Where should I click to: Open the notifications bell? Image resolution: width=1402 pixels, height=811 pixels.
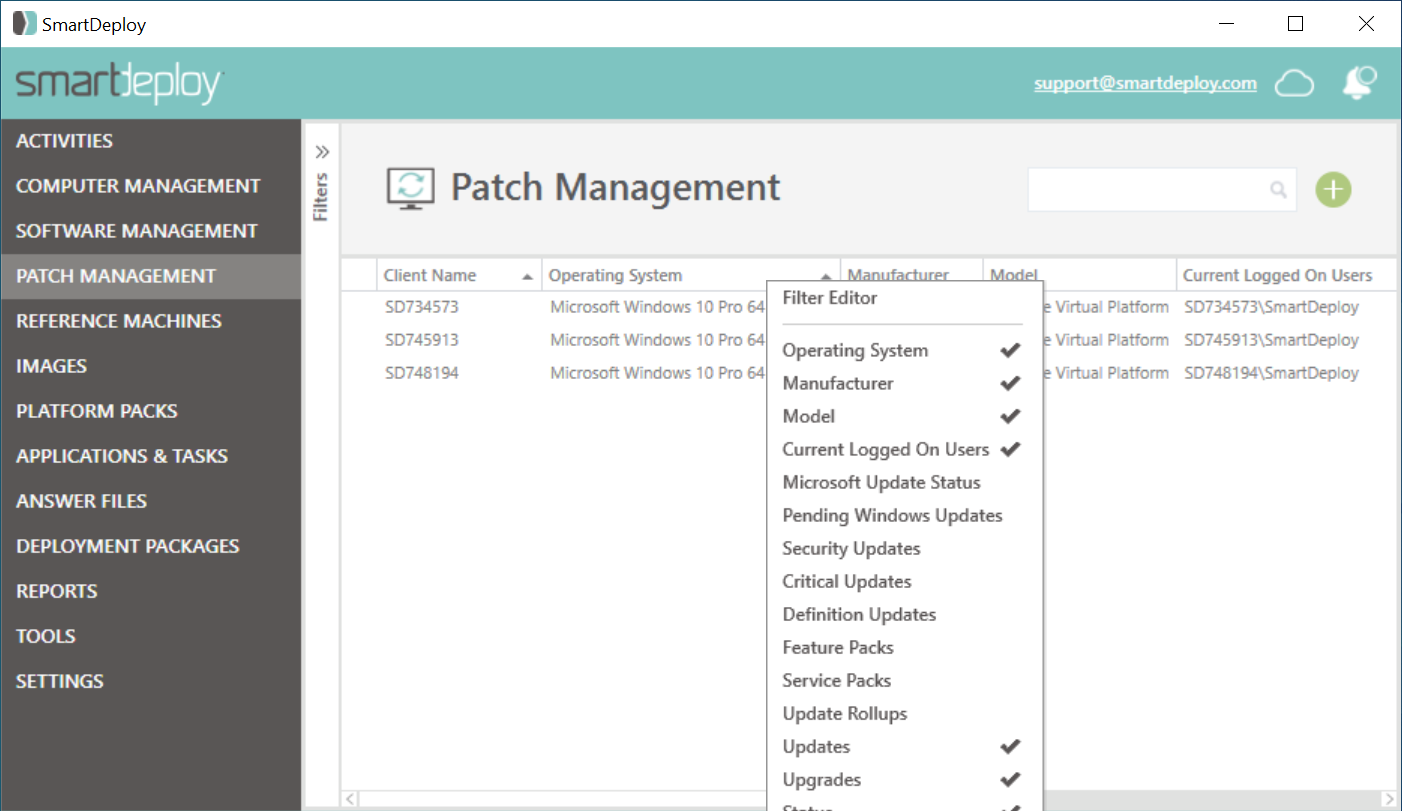tap(1359, 83)
